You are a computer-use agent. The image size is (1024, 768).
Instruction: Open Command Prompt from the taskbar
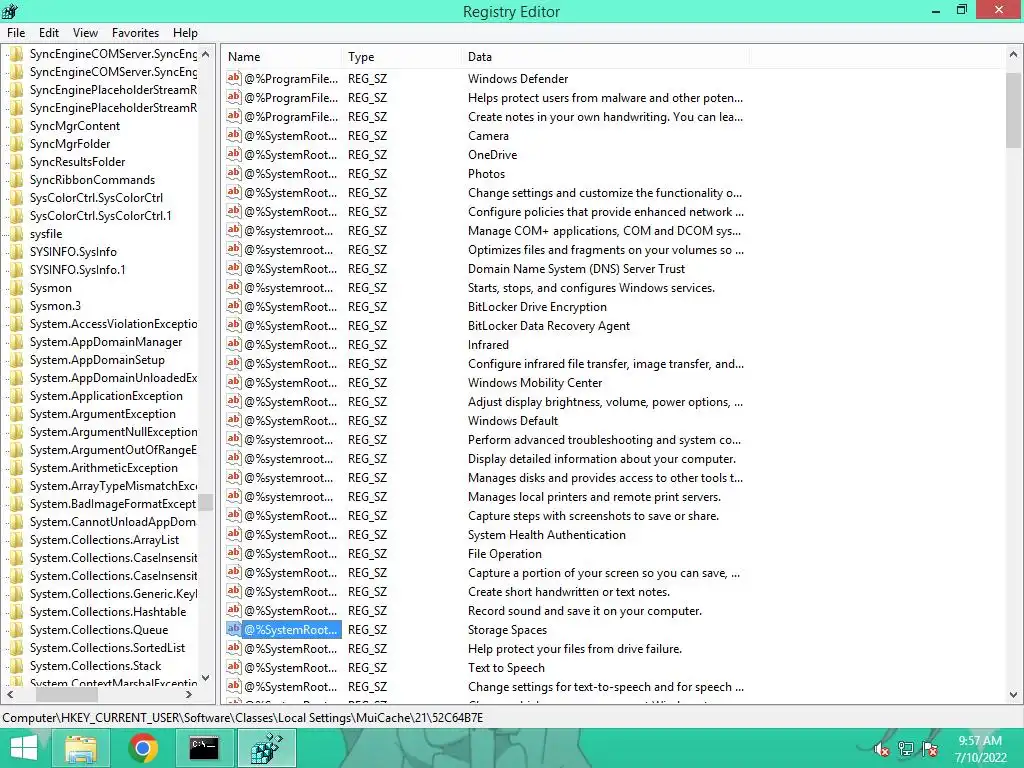click(x=204, y=748)
